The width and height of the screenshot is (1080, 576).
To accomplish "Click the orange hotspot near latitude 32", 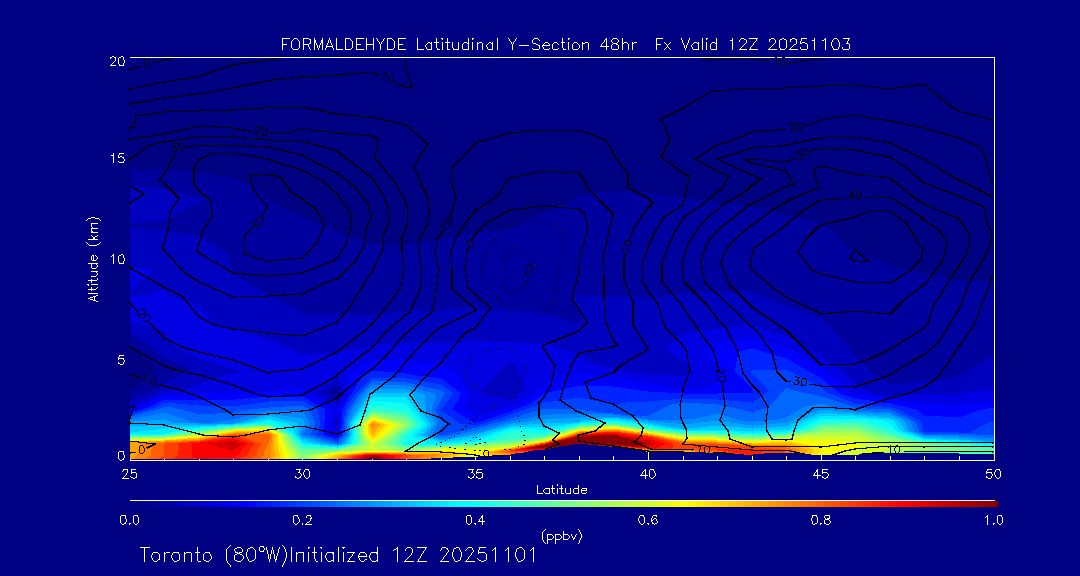I will click(x=376, y=429).
